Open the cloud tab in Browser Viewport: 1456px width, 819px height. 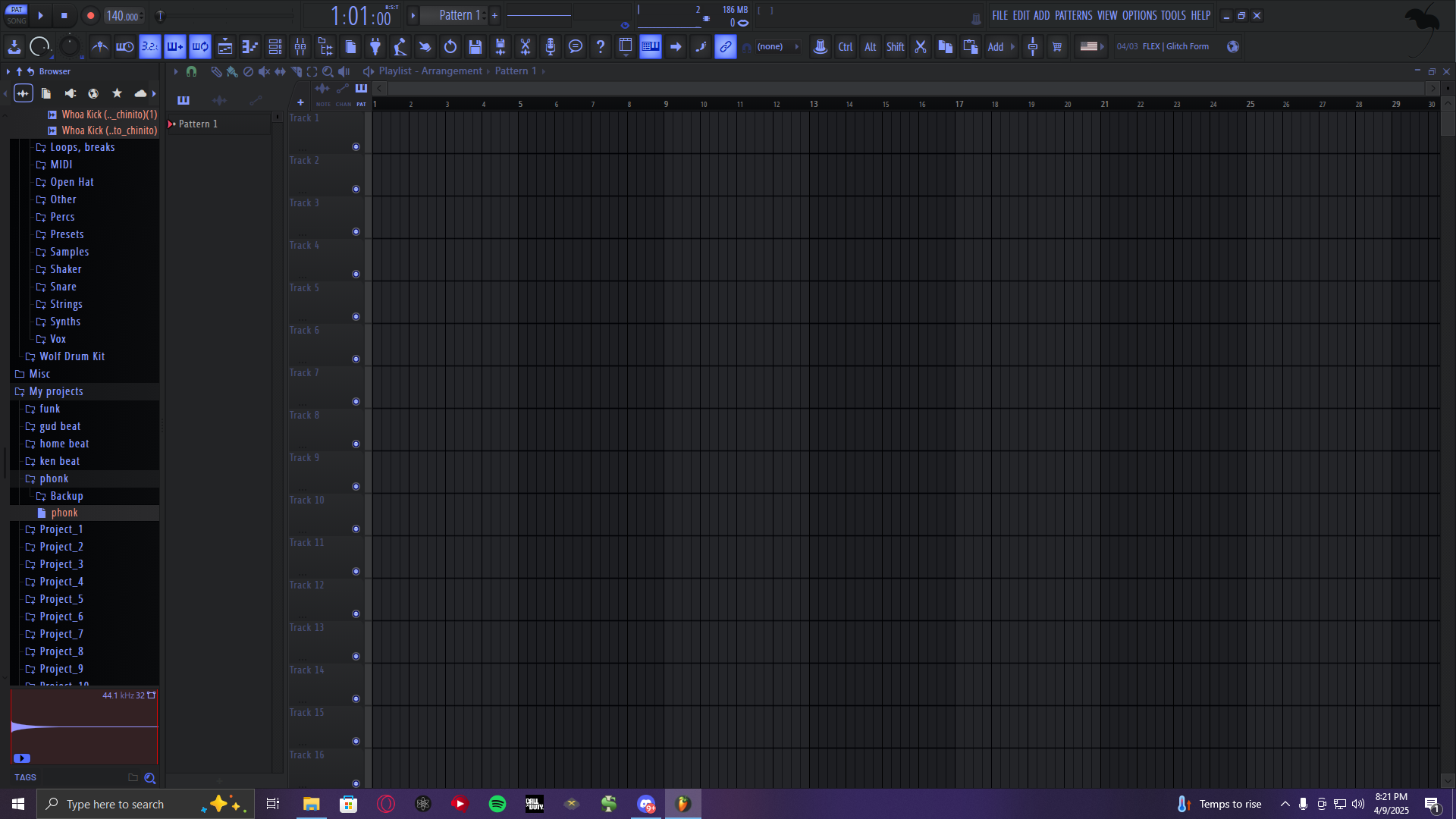[x=140, y=93]
